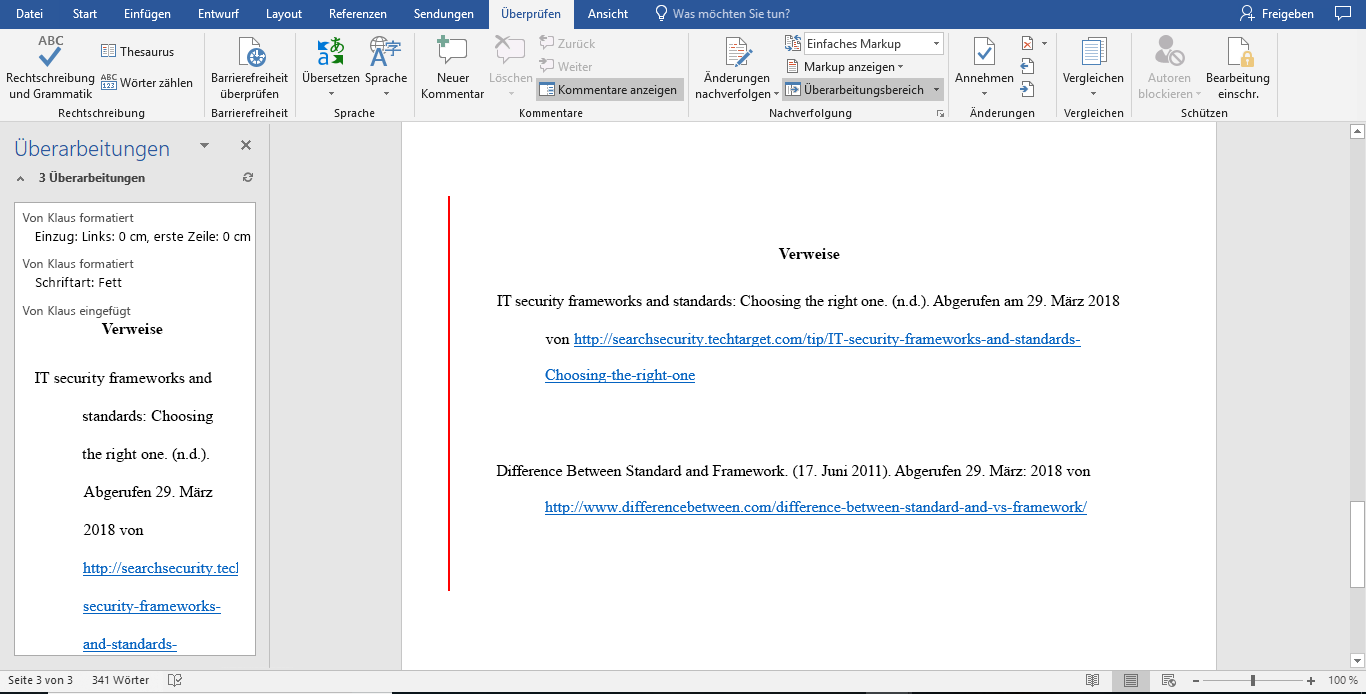The height and width of the screenshot is (694, 1366).
Task: Open the Annehmen dropdown arrow
Action: 984,95
